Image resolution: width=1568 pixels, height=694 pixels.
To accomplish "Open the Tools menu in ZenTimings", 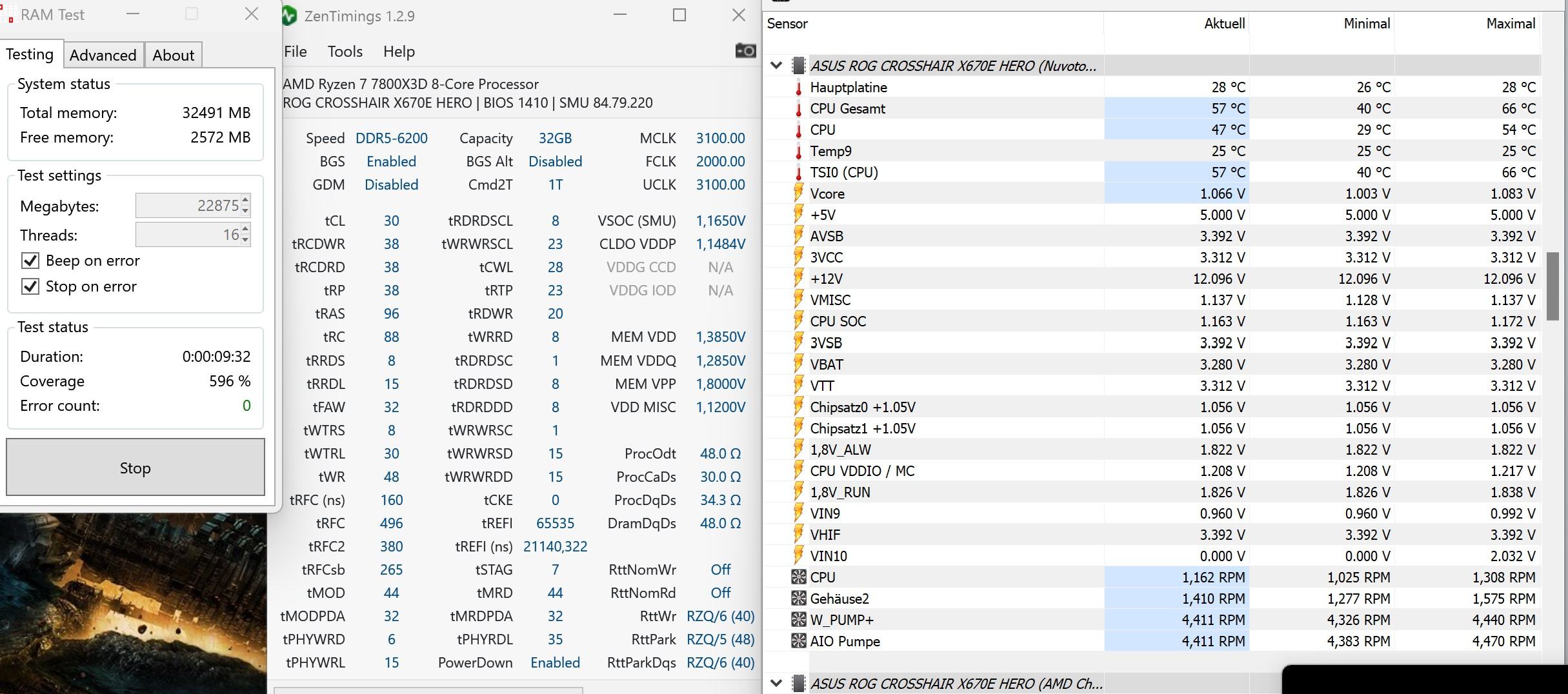I will coord(345,52).
